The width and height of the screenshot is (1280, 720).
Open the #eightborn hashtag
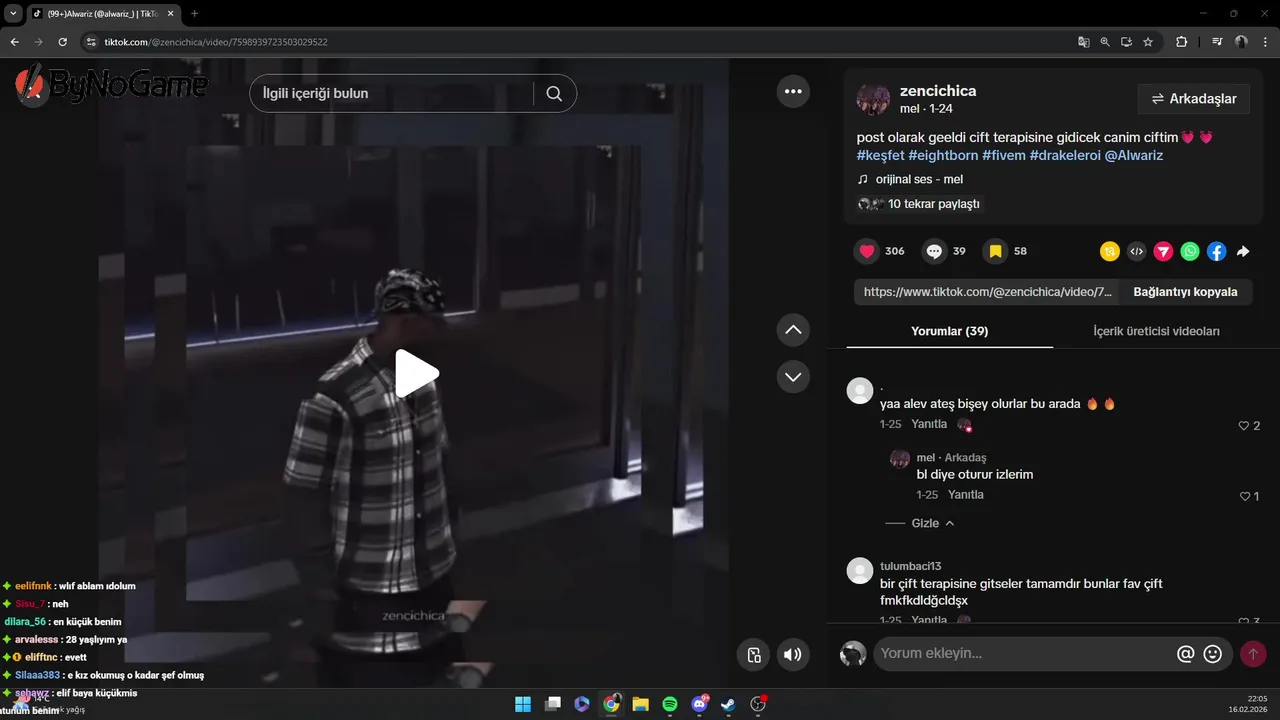pyautogui.click(x=943, y=155)
